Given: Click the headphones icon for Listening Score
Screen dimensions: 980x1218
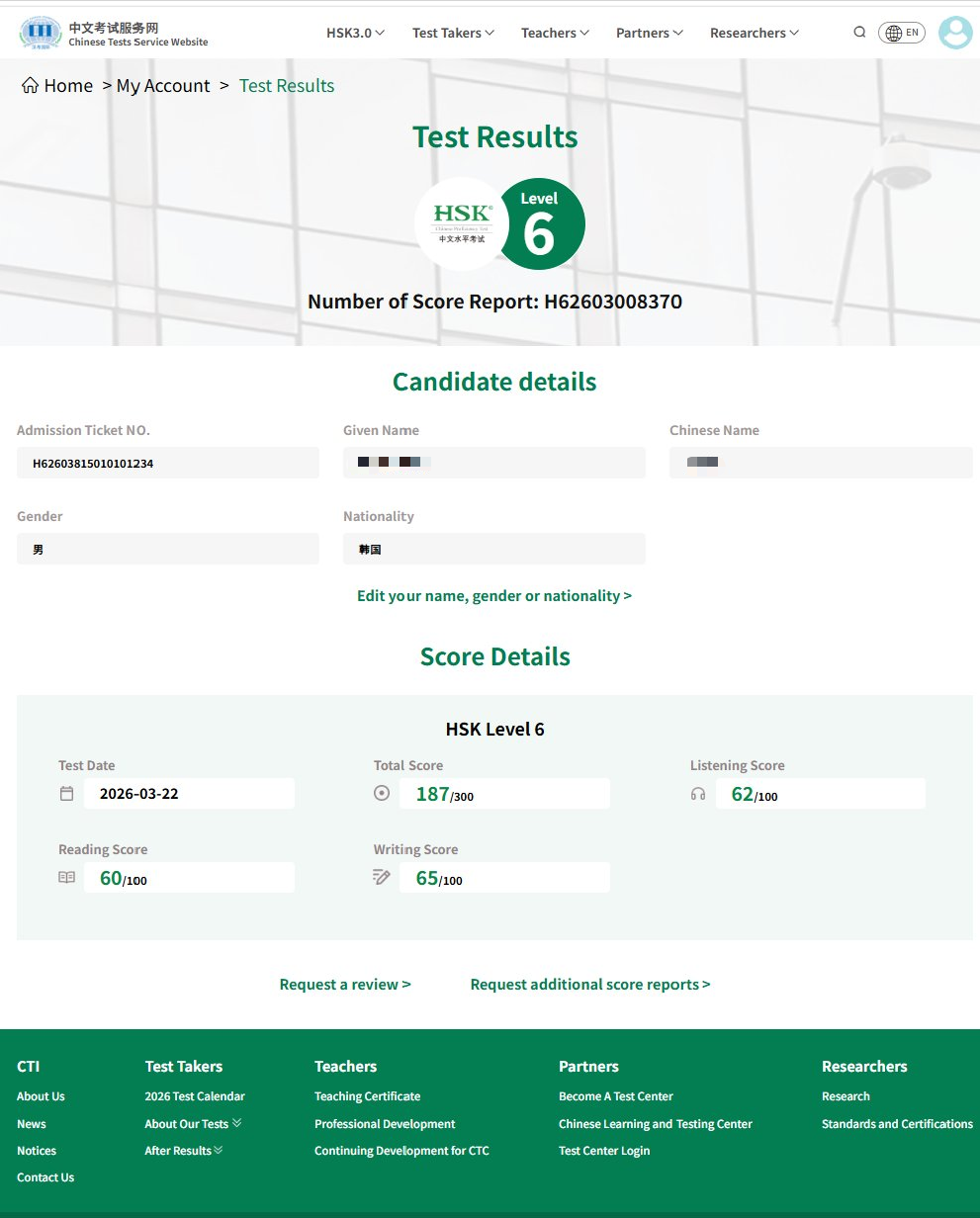Looking at the screenshot, I should (x=698, y=793).
